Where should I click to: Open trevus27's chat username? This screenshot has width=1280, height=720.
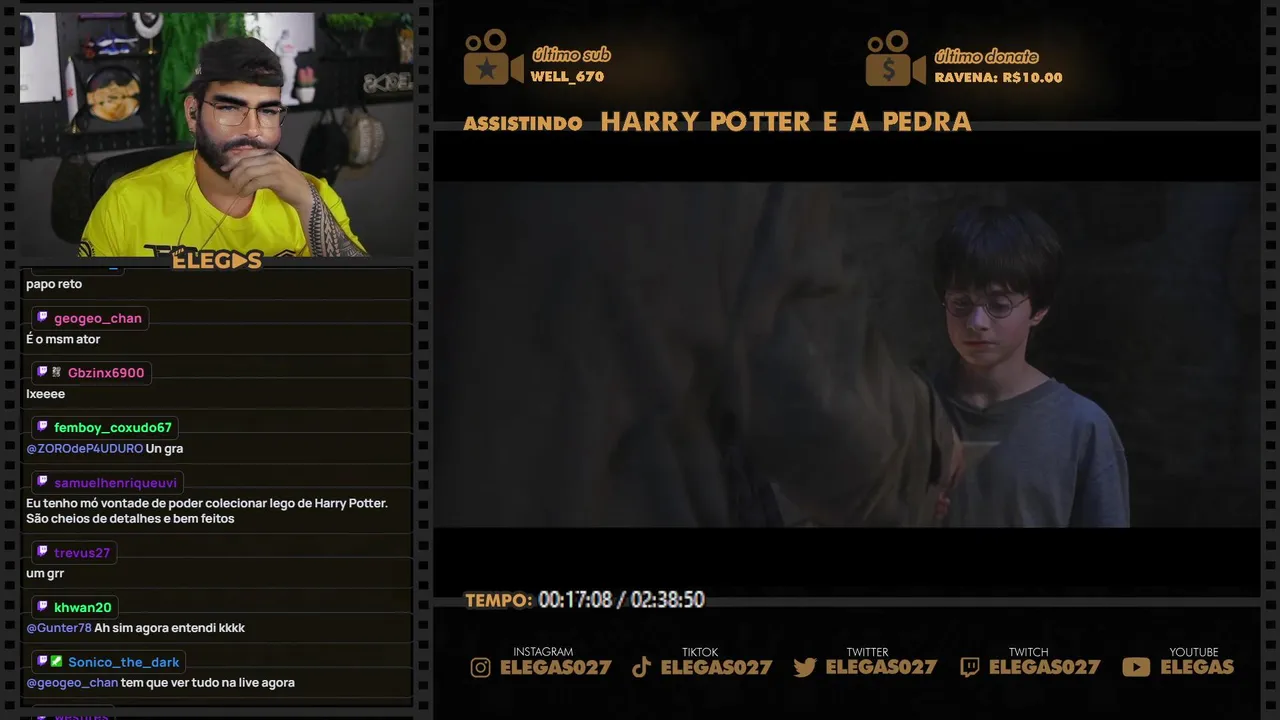tap(82, 552)
